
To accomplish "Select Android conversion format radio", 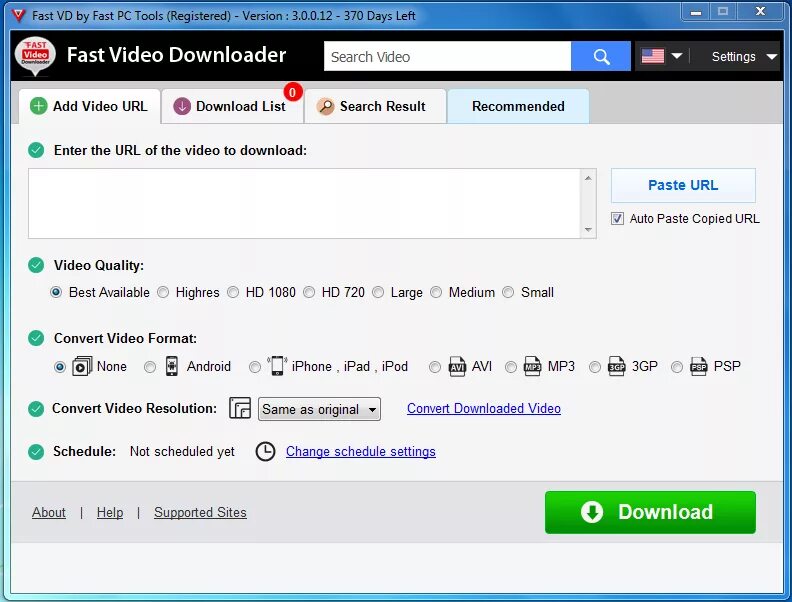I will [x=150, y=367].
